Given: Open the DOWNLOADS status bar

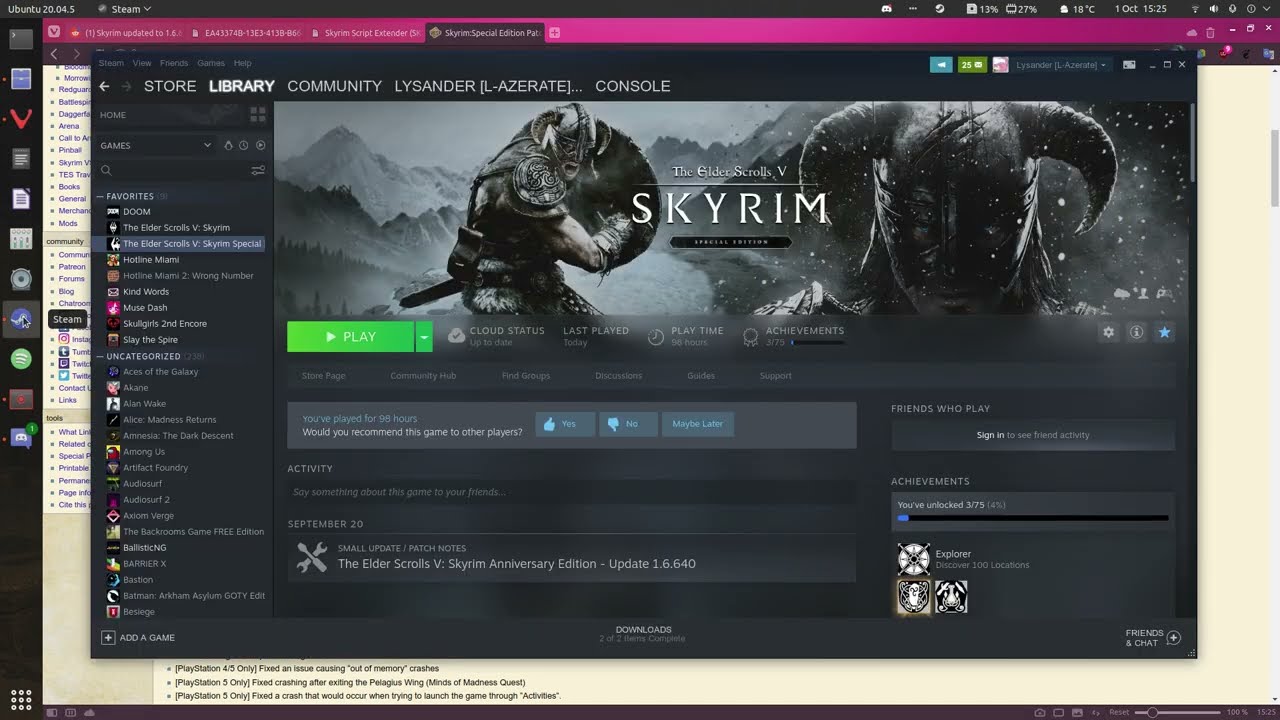Looking at the screenshot, I should (643, 634).
